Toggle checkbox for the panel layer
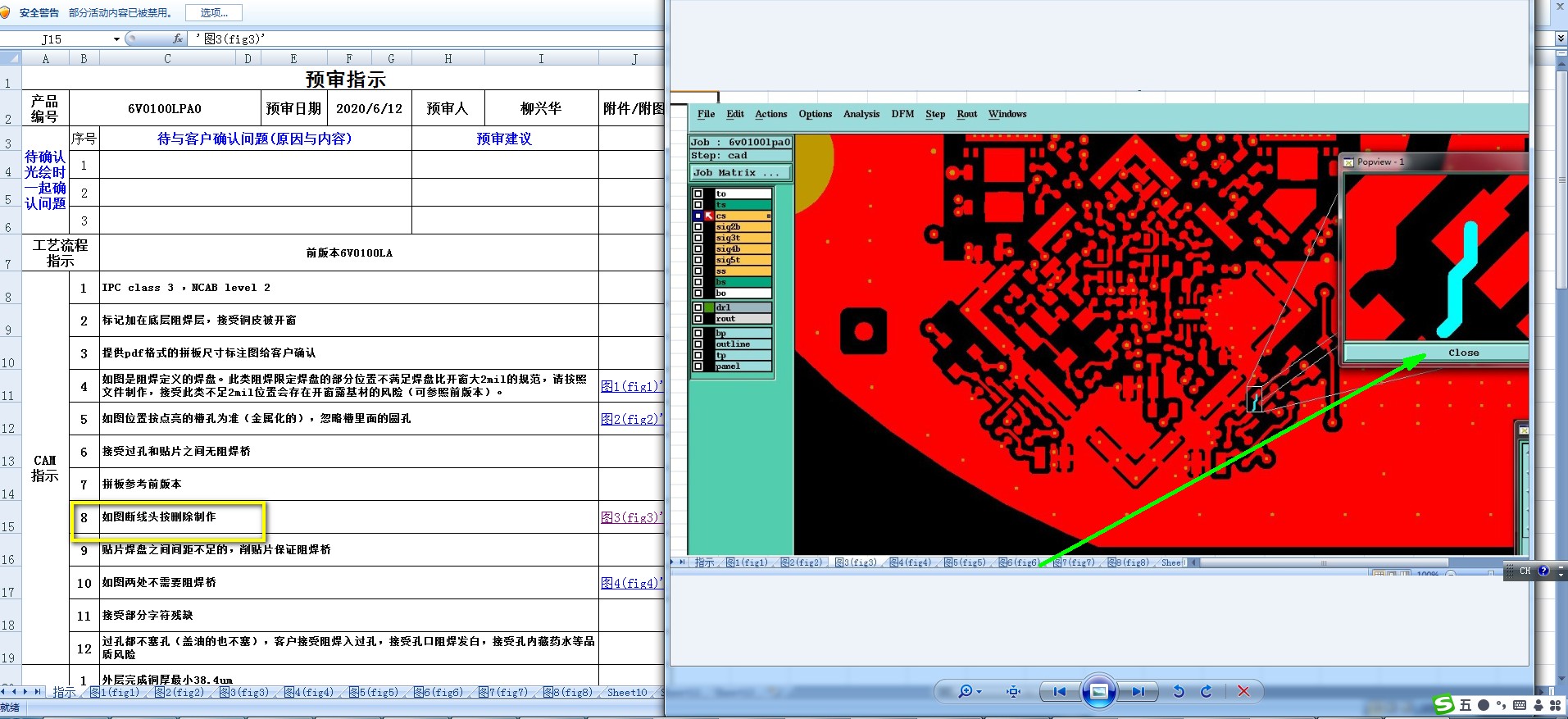The width and height of the screenshot is (1568, 719). pos(698,366)
